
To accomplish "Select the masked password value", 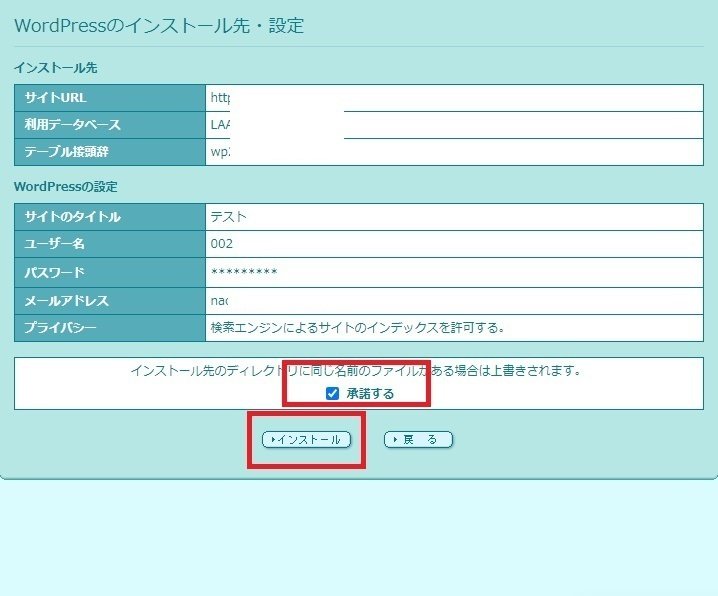I will 244,272.
